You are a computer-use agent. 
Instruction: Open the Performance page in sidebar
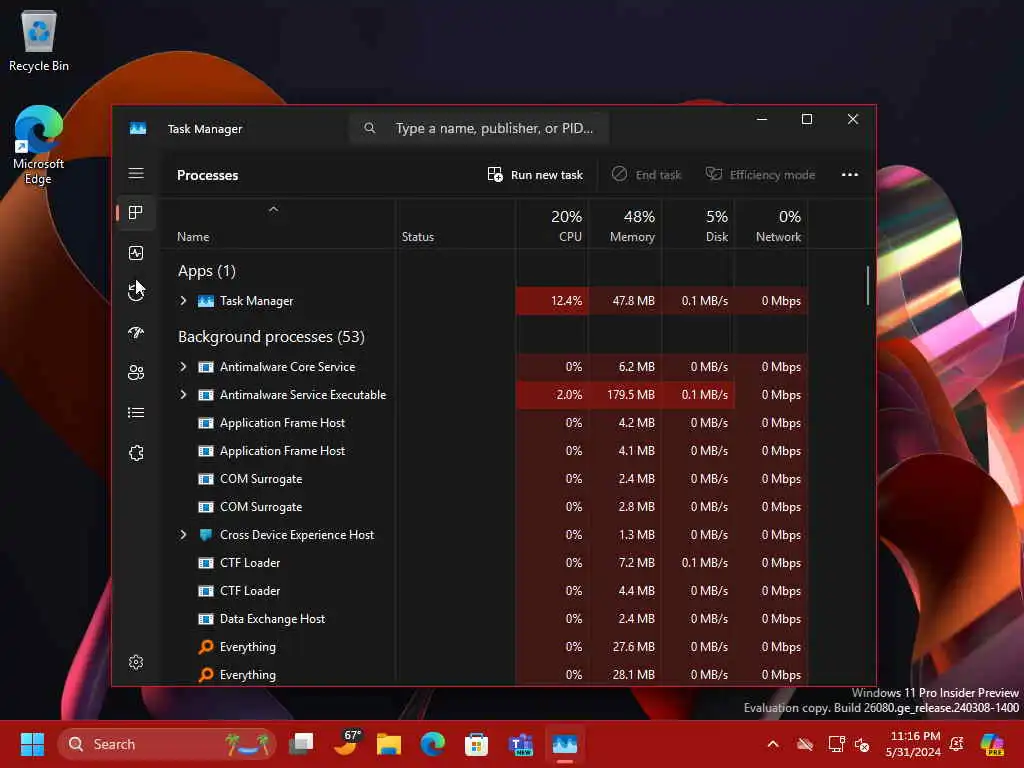pos(136,253)
